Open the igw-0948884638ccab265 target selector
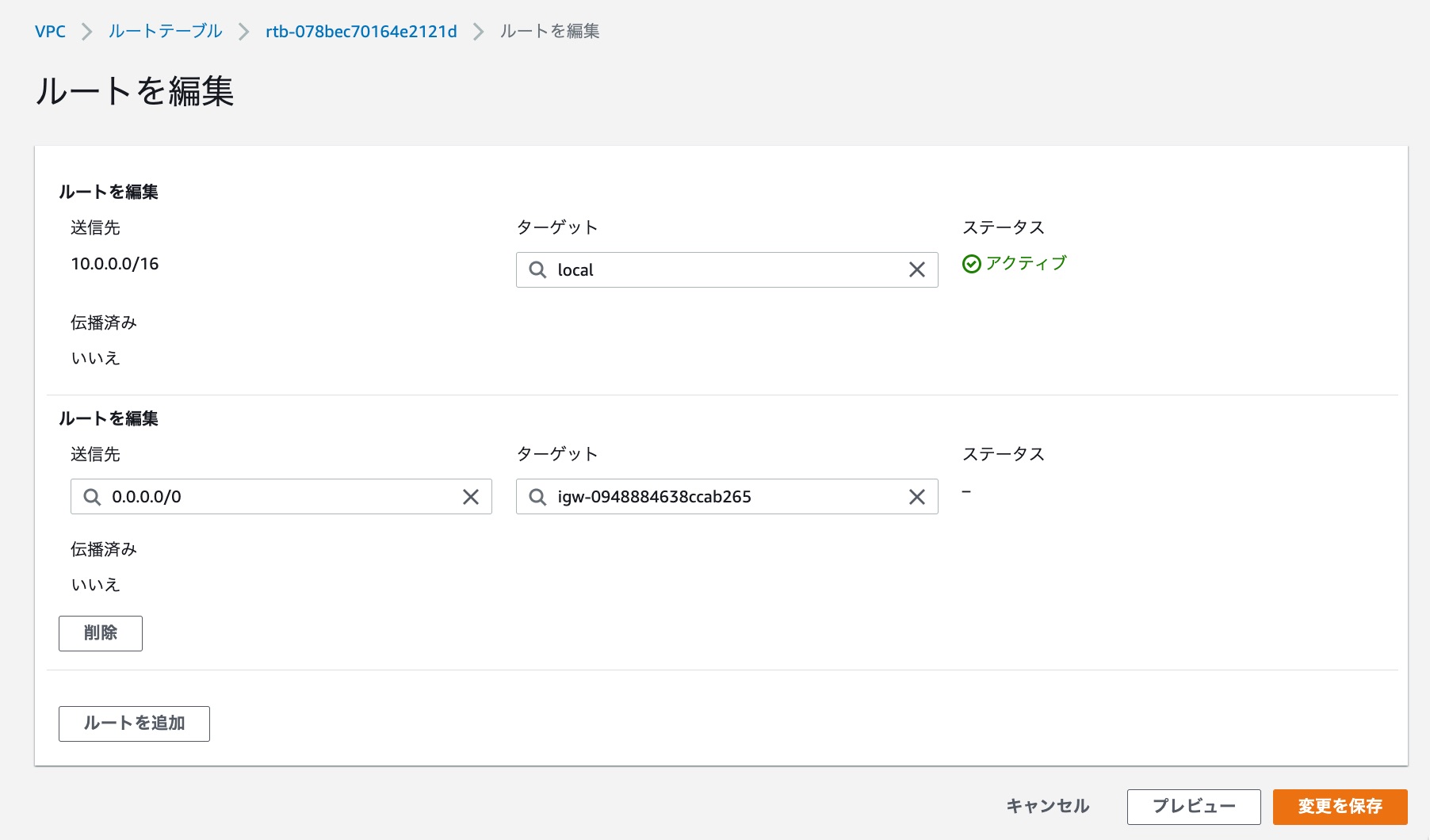The image size is (1430, 840). click(713, 497)
